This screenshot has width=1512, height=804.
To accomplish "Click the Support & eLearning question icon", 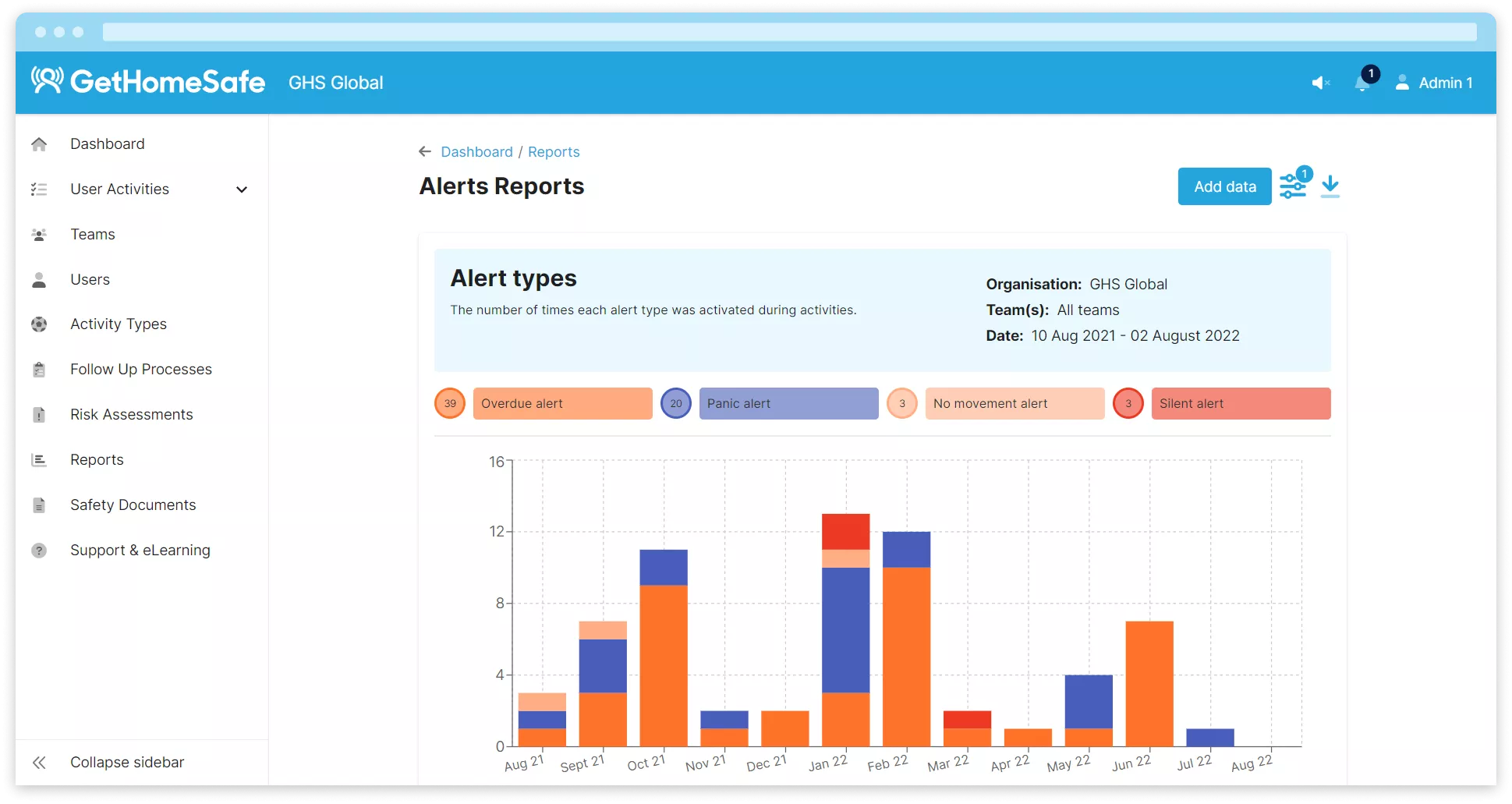I will tap(39, 551).
